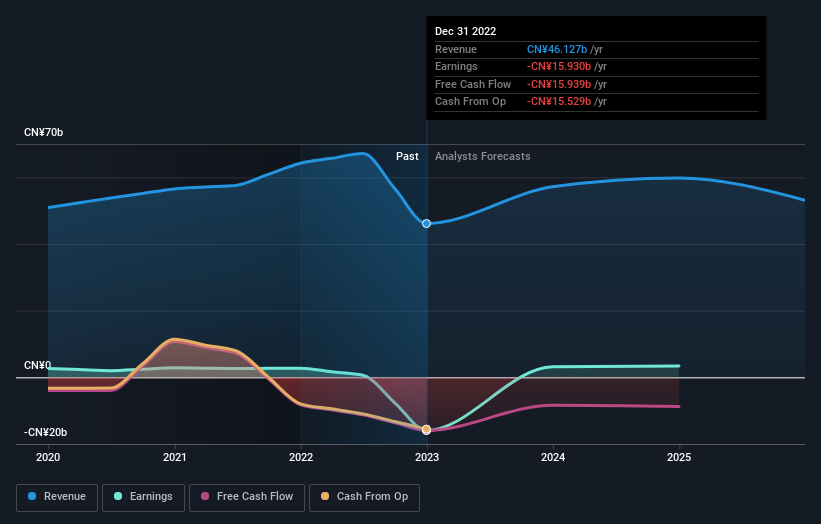Click the CN¥70b y-axis label

pos(43,132)
